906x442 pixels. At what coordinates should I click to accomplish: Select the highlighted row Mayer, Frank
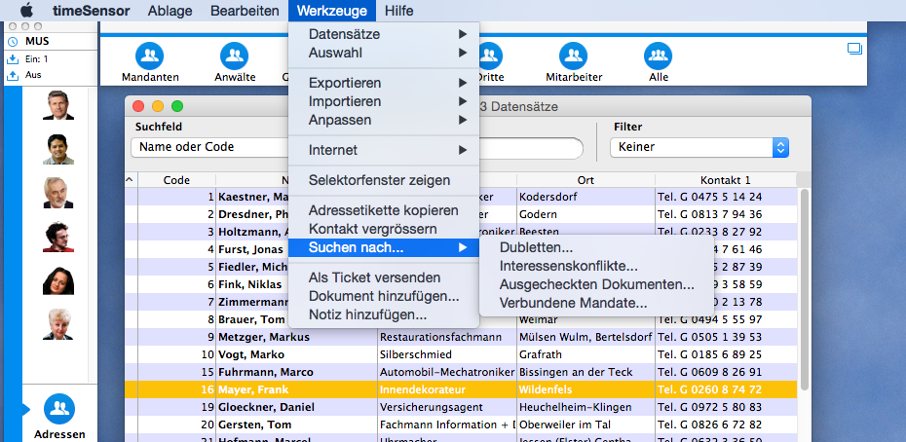point(461,389)
